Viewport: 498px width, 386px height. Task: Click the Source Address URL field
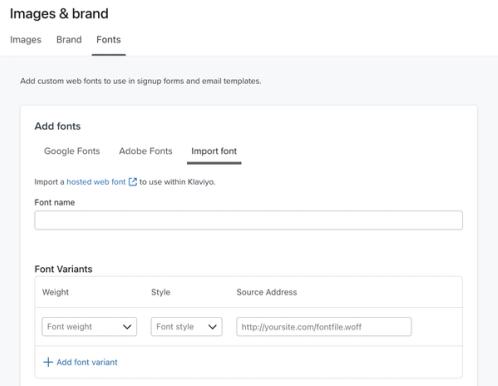click(324, 327)
